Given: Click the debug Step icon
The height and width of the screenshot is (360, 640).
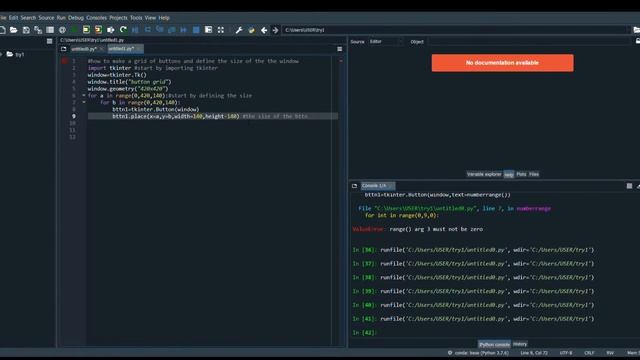Looking at the screenshot, I should 147,30.
